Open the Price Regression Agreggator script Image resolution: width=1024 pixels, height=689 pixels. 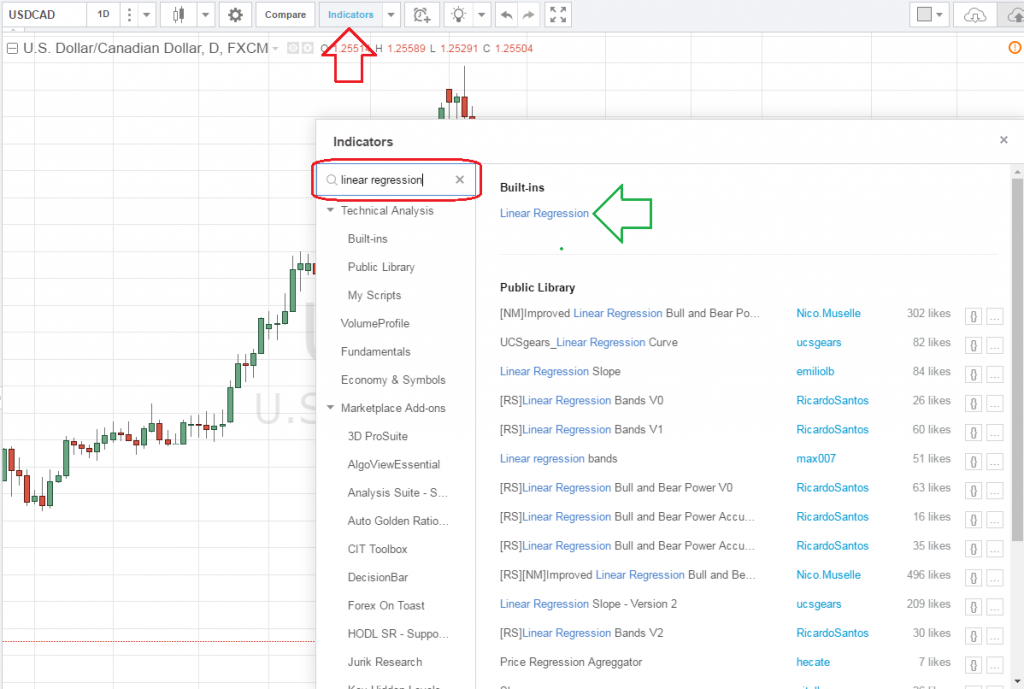(x=571, y=662)
